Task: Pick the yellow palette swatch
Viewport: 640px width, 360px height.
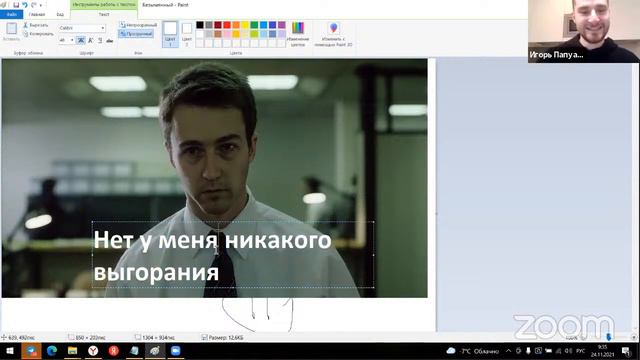Action: (245, 25)
